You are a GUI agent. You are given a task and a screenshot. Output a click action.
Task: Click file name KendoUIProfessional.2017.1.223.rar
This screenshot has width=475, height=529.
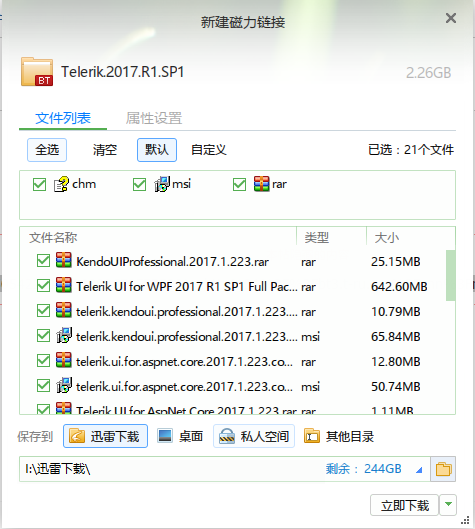click(x=172, y=261)
